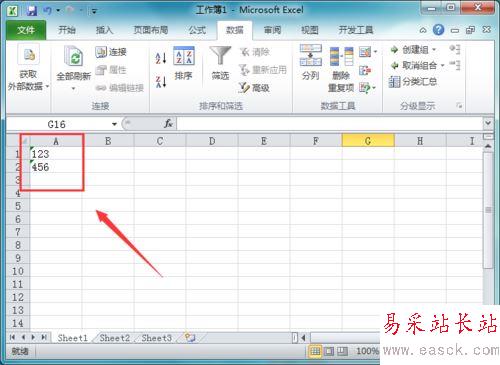This screenshot has height=365, width=500.
Task: Click 分类汇总 (Subtotal) button
Action: pos(413,81)
